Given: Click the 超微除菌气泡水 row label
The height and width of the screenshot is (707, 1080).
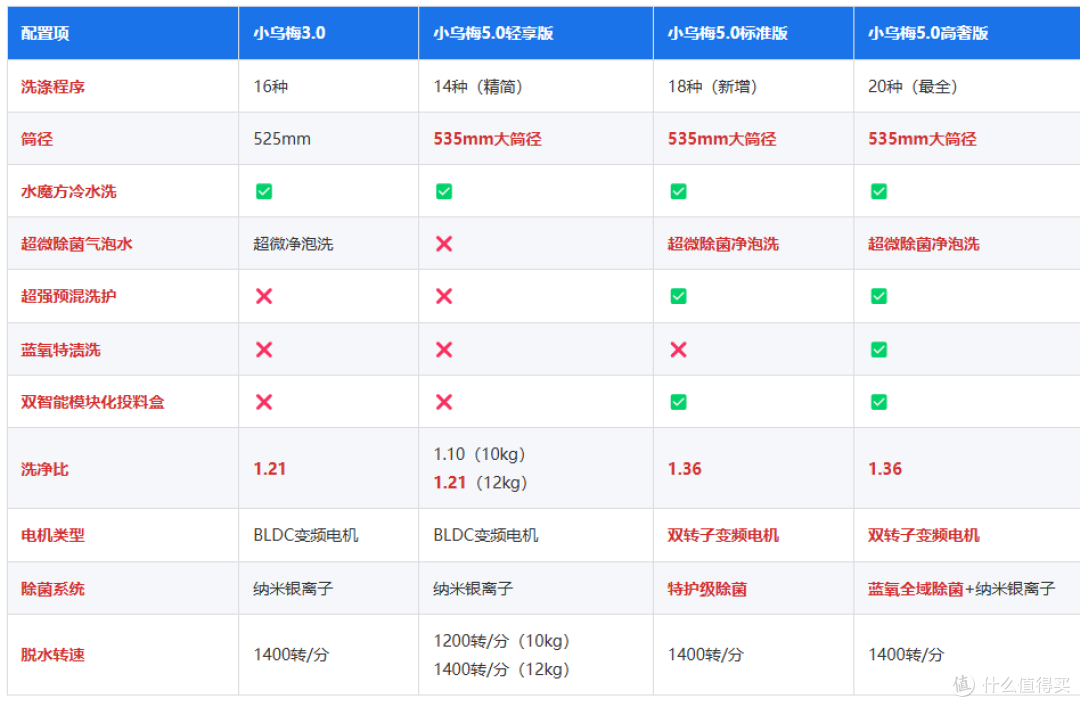Looking at the screenshot, I should [x=76, y=244].
